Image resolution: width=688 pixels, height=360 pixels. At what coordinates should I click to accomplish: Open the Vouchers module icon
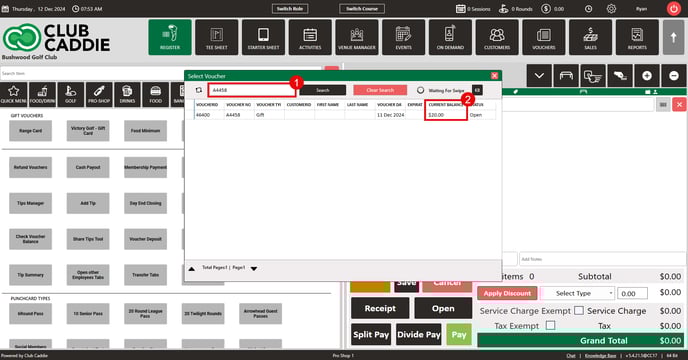click(544, 37)
